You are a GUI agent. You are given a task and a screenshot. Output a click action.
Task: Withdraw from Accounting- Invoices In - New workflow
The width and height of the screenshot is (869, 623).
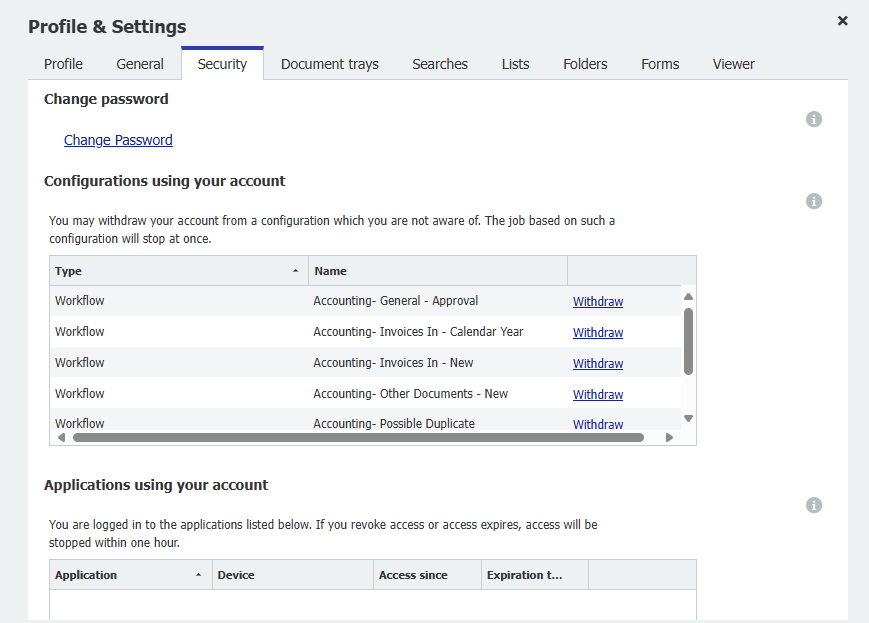click(x=597, y=363)
